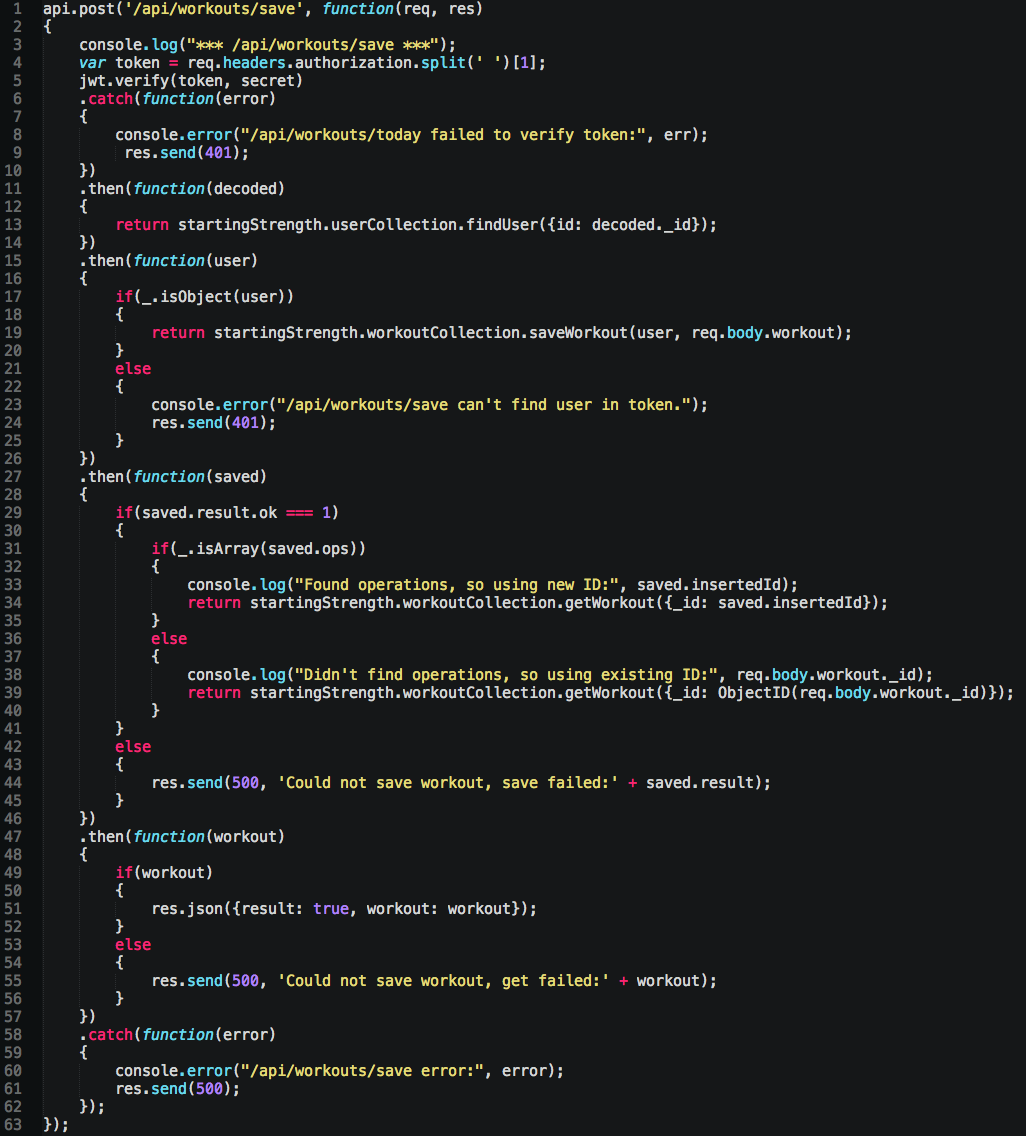Click the 'else' keyword on line 53

[x=133, y=945]
